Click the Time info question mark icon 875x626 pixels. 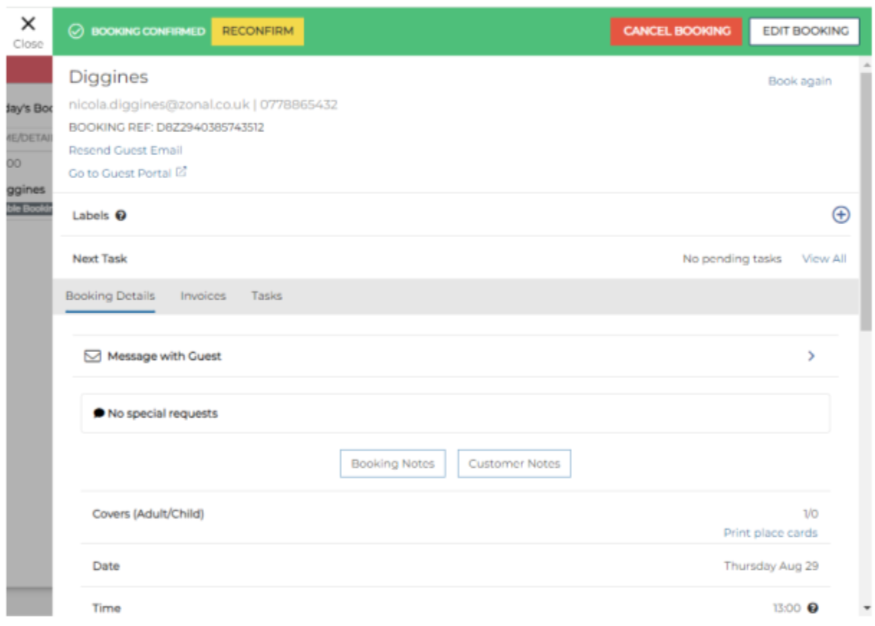pyautogui.click(x=813, y=608)
